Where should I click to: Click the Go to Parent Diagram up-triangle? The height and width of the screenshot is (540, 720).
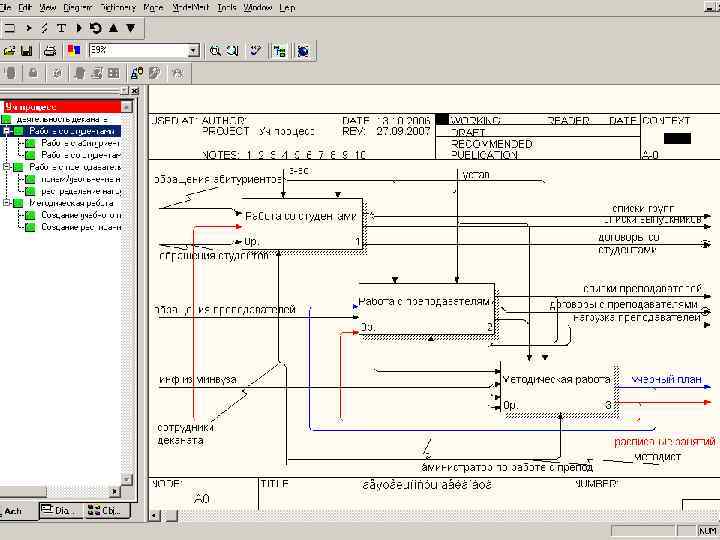click(x=112, y=28)
